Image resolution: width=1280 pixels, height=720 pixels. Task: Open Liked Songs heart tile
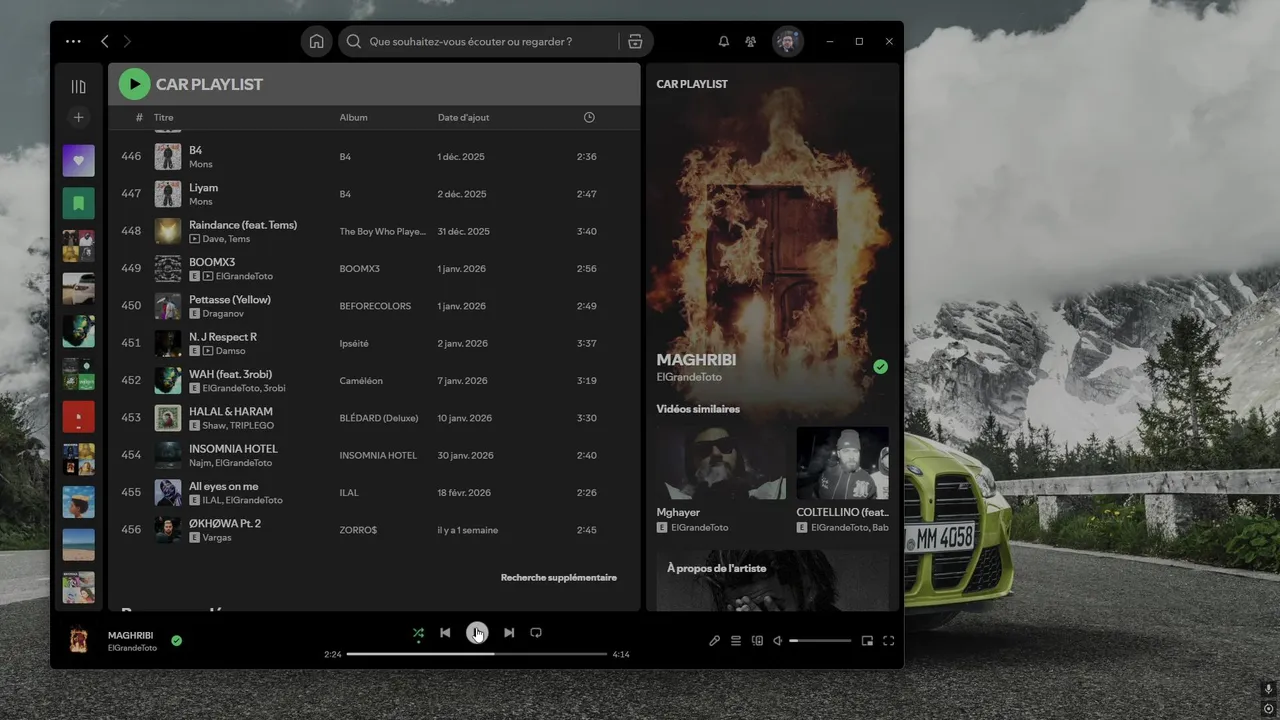coord(79,160)
